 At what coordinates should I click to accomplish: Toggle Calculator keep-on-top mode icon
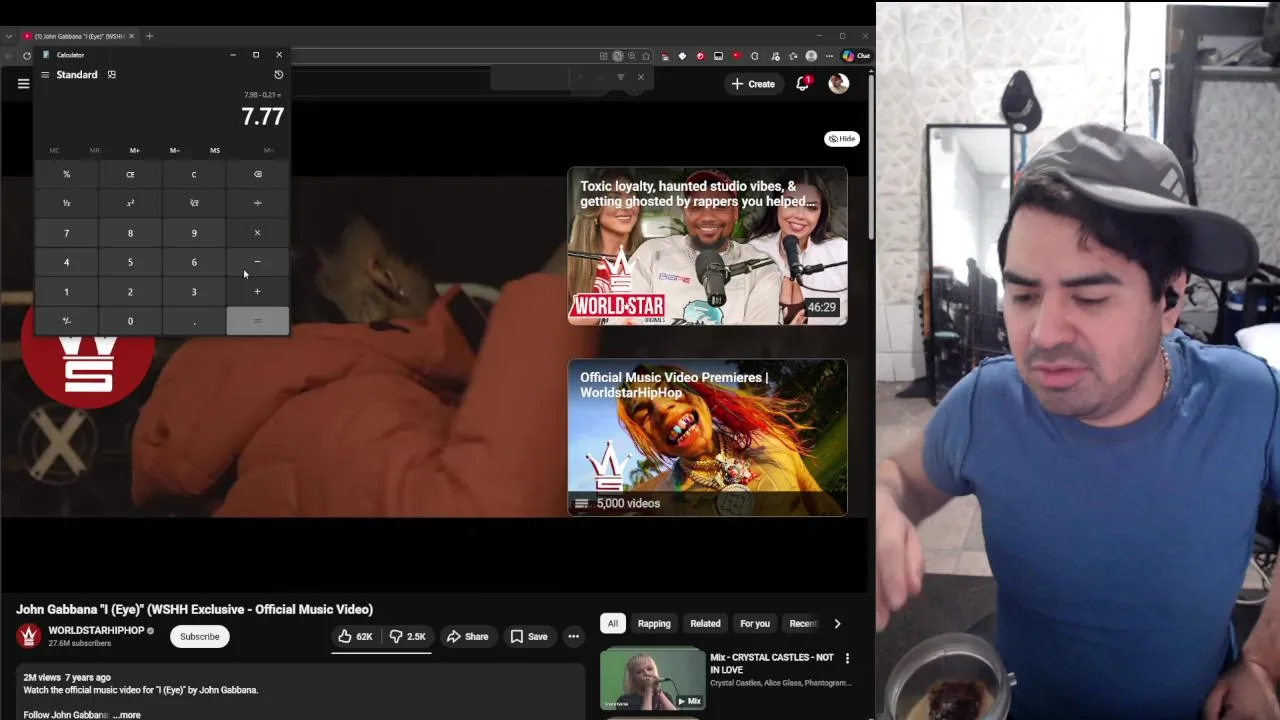click(111, 75)
